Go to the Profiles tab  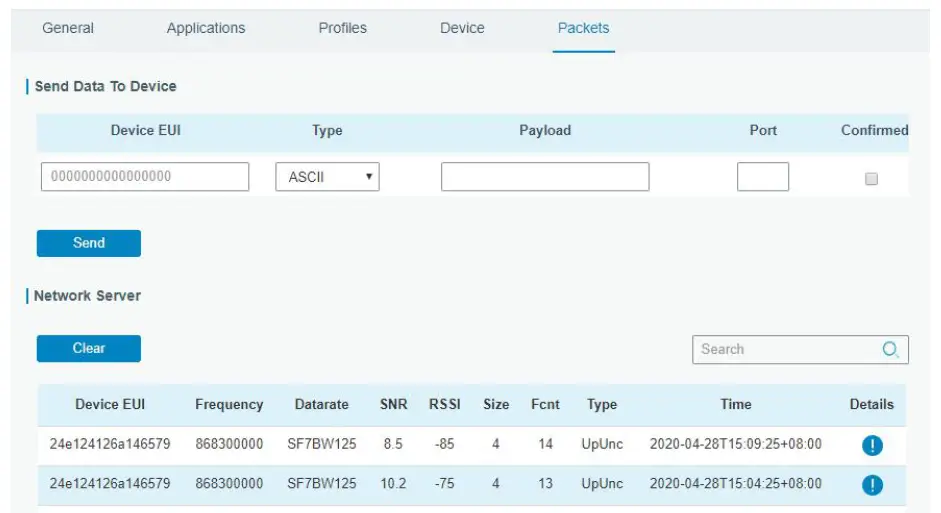(342, 28)
